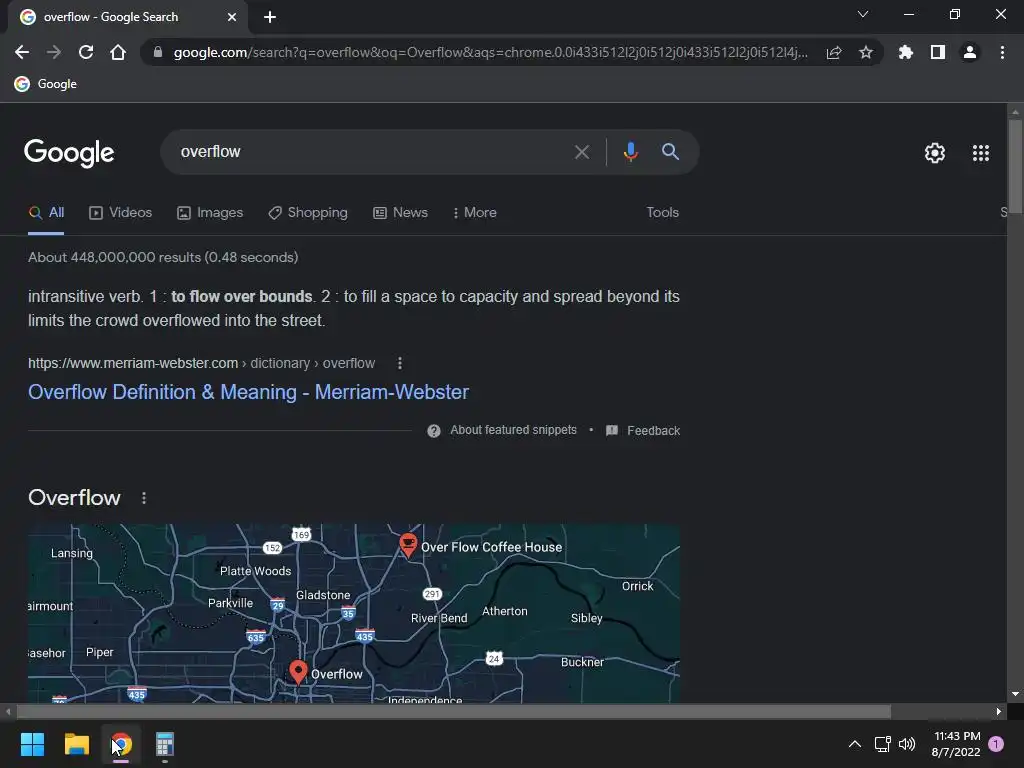Close the overflow - Google Search tab
Screen dimensions: 1024x768
tap(232, 17)
